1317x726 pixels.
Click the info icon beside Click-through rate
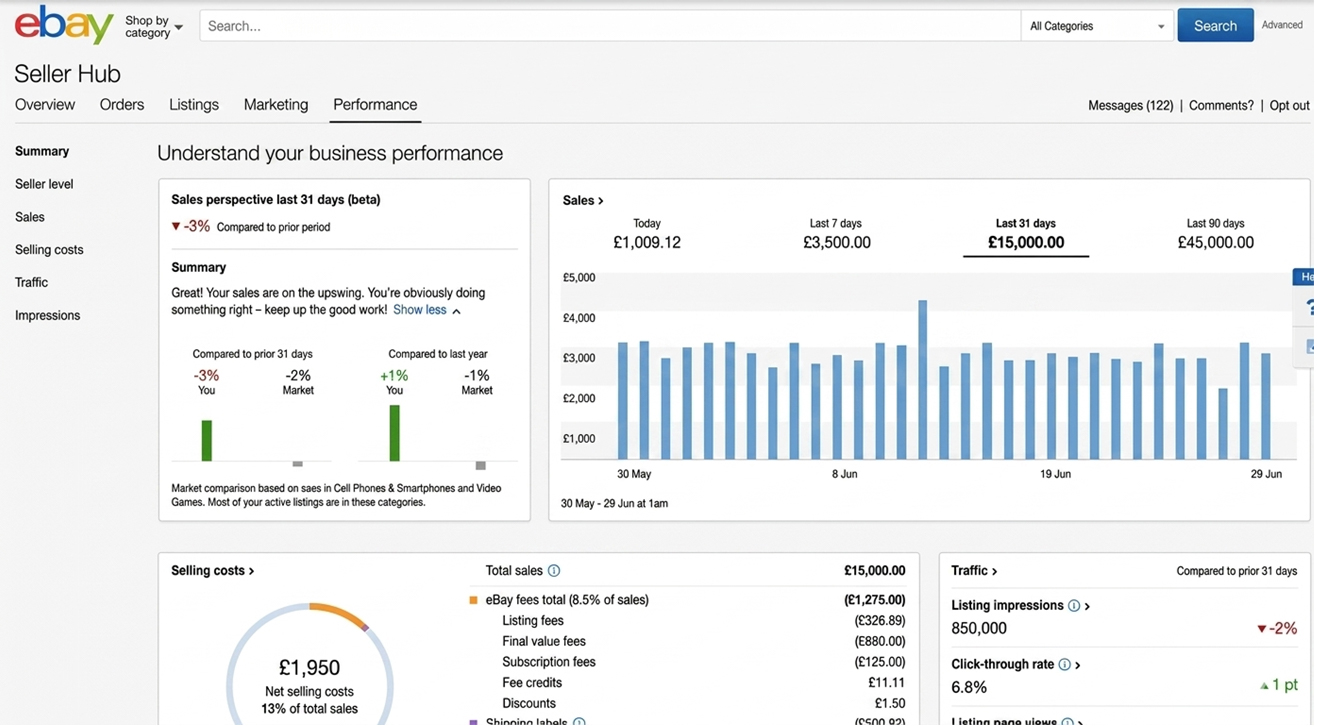pyautogui.click(x=1064, y=665)
